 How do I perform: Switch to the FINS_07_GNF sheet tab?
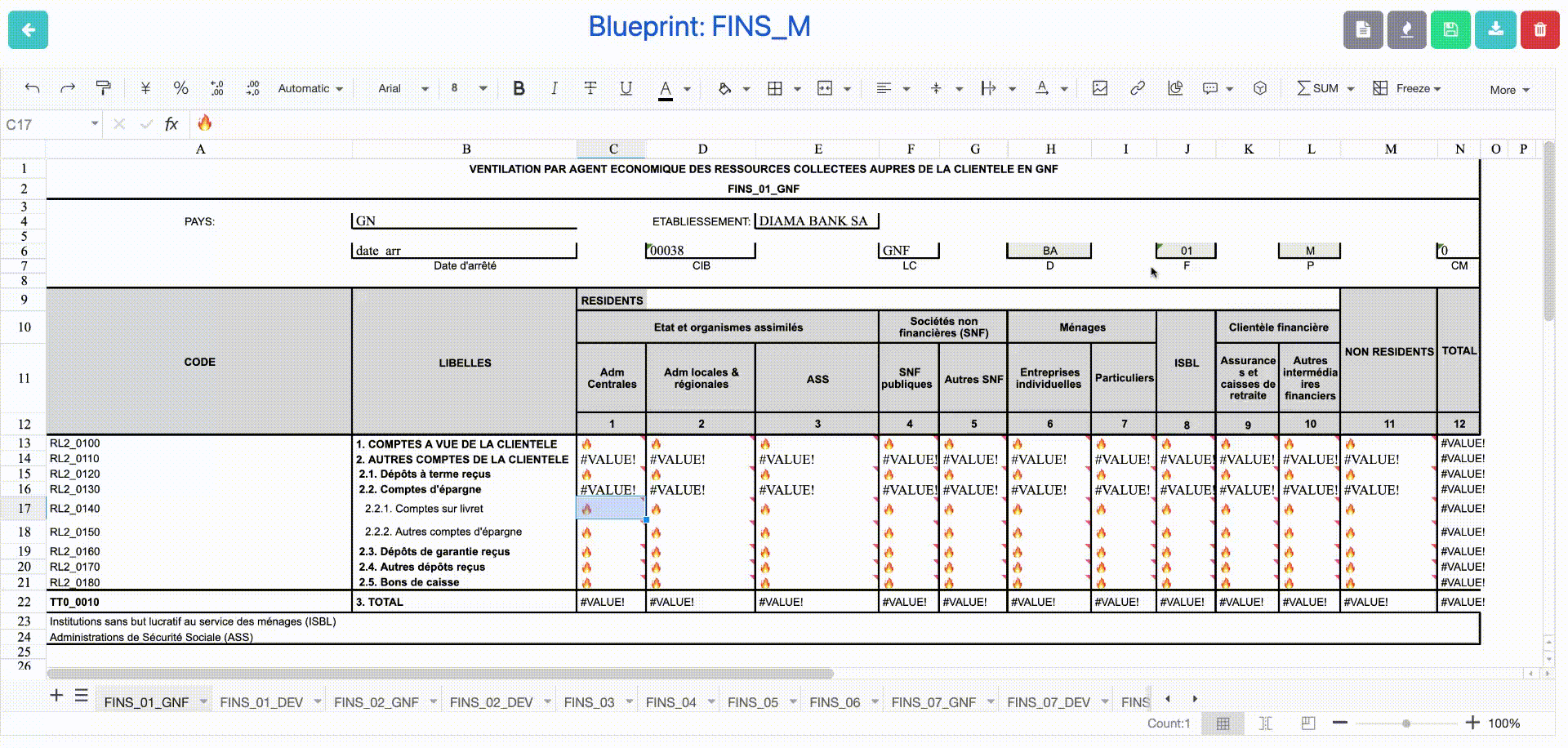coord(933,702)
